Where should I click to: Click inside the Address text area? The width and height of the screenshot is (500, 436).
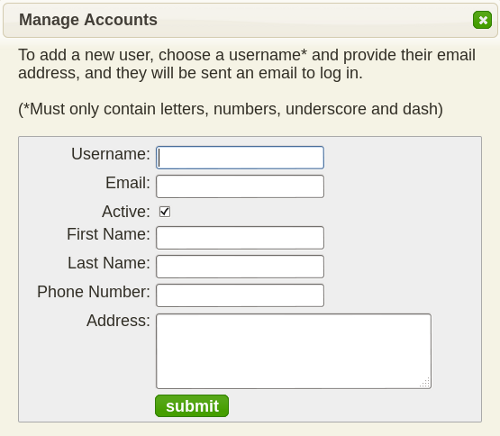click(x=294, y=351)
